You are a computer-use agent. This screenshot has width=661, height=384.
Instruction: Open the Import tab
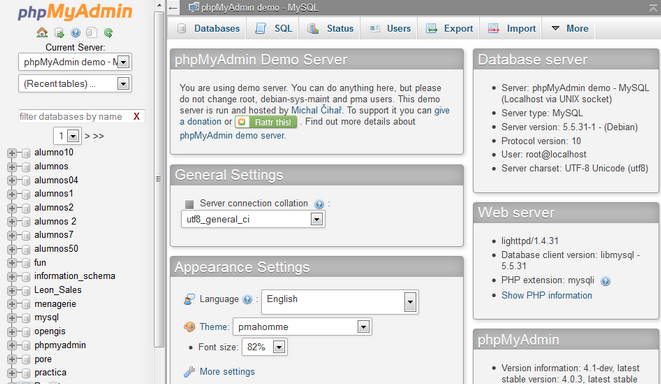[512, 28]
